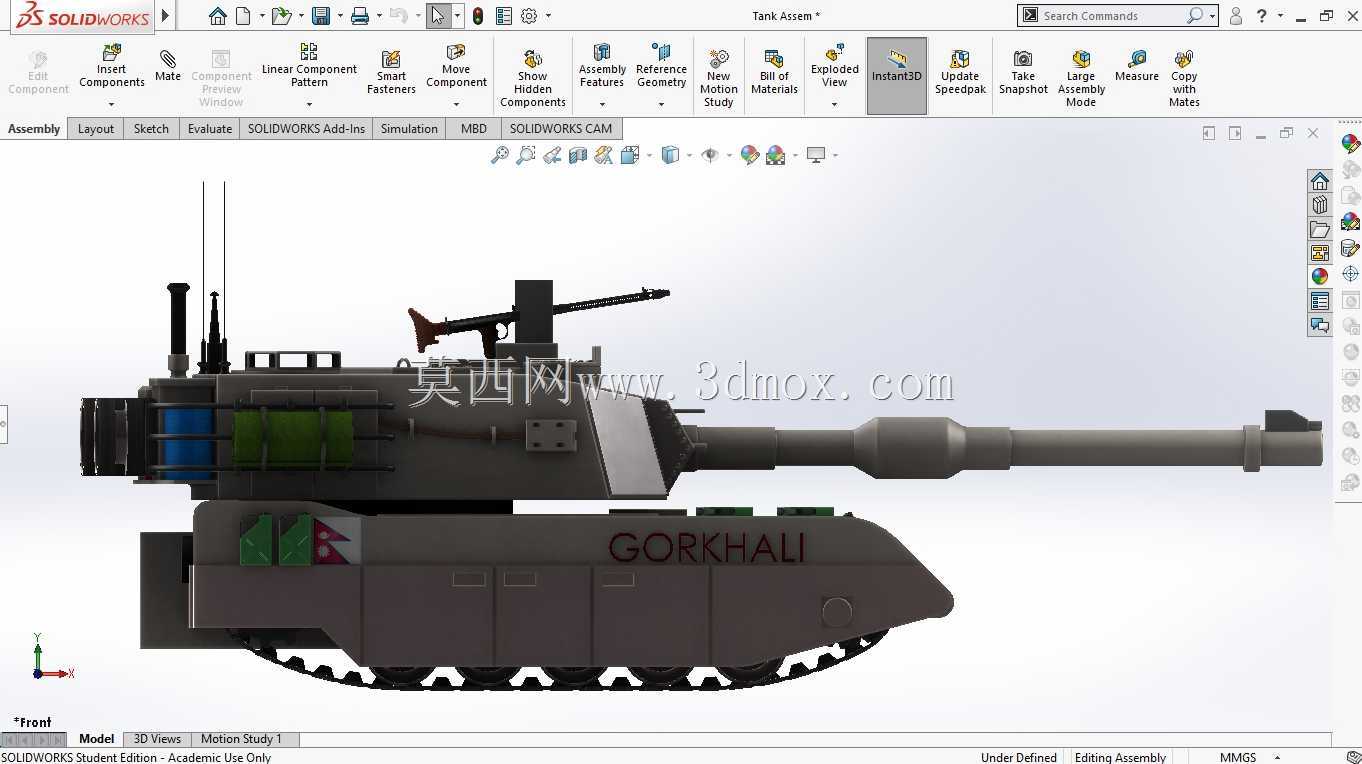
Task: Click the Print icon
Action: point(360,16)
